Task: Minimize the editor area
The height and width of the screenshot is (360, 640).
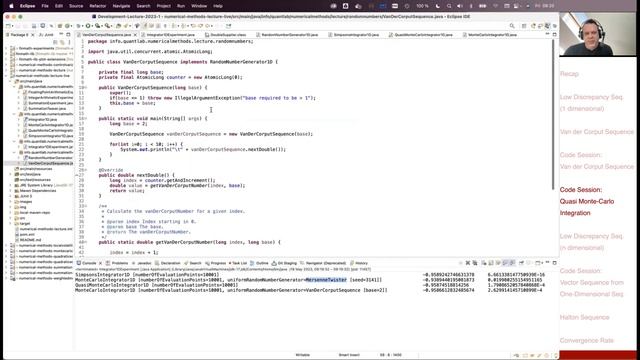Action: point(547,34)
